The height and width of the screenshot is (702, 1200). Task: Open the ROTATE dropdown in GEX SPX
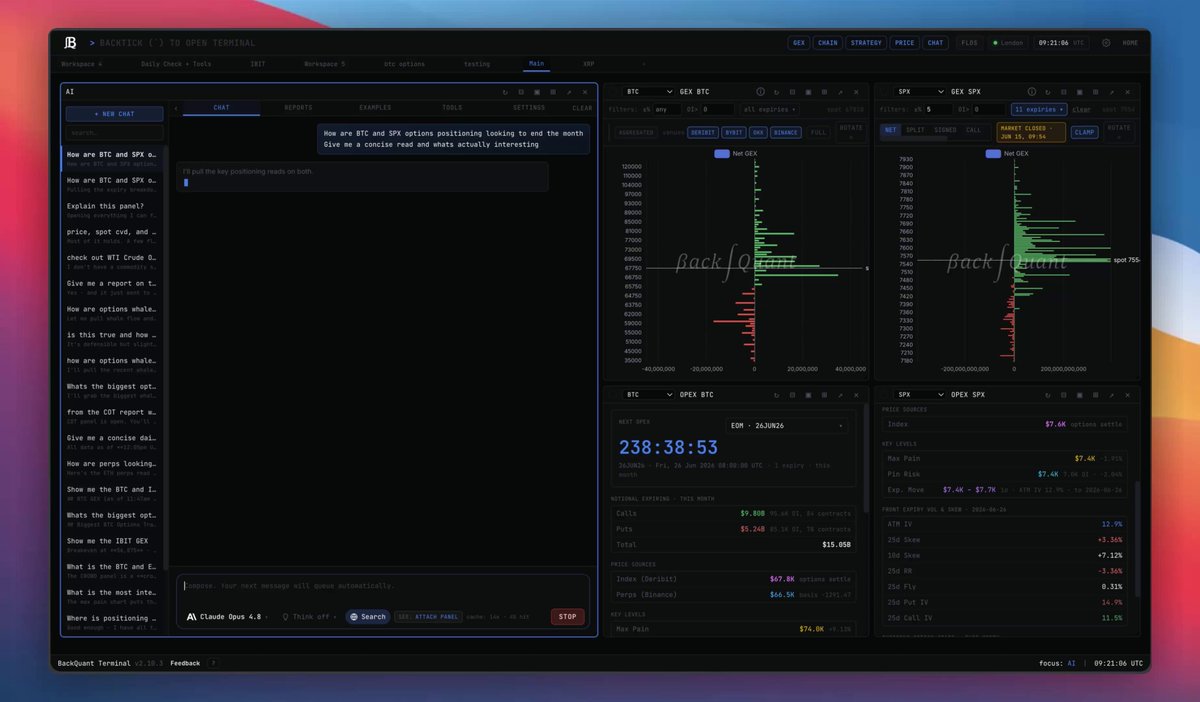coord(1119,131)
